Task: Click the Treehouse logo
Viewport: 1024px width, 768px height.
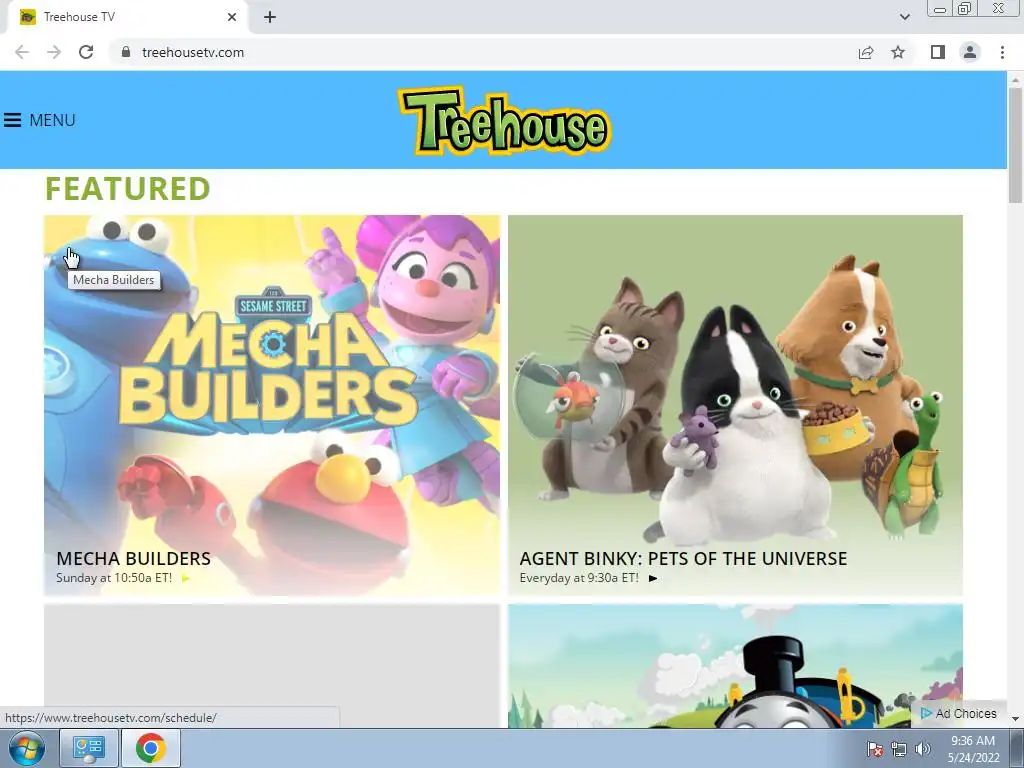Action: [x=504, y=121]
